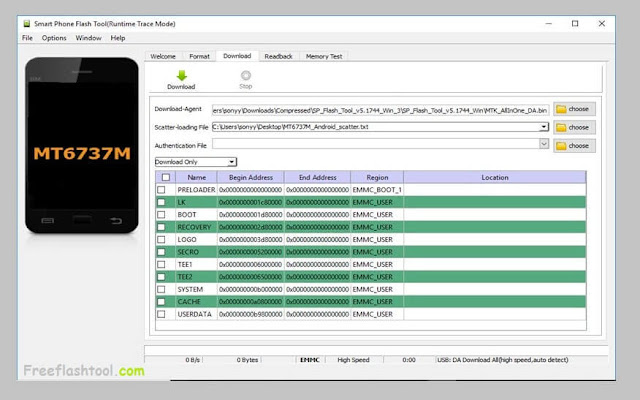
Task: Open the Download Only mode dropdown
Action: pos(196,162)
